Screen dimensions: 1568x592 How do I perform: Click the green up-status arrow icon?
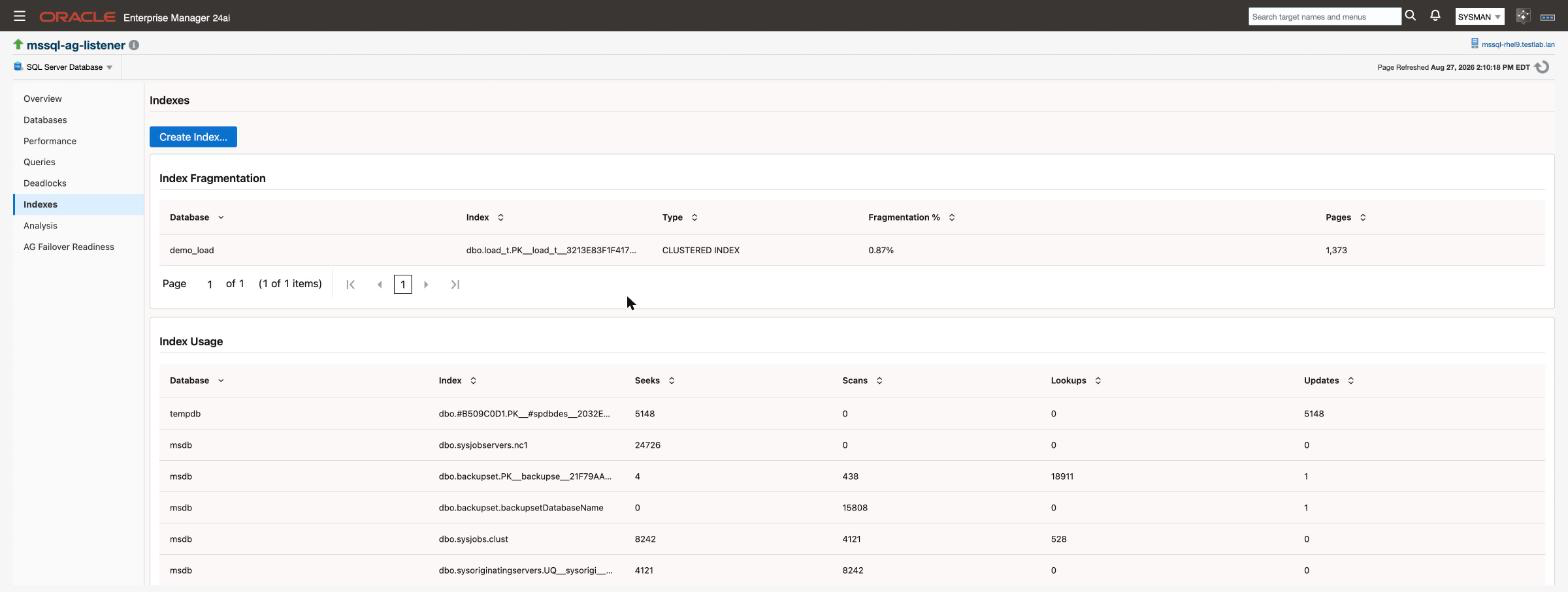[18, 45]
